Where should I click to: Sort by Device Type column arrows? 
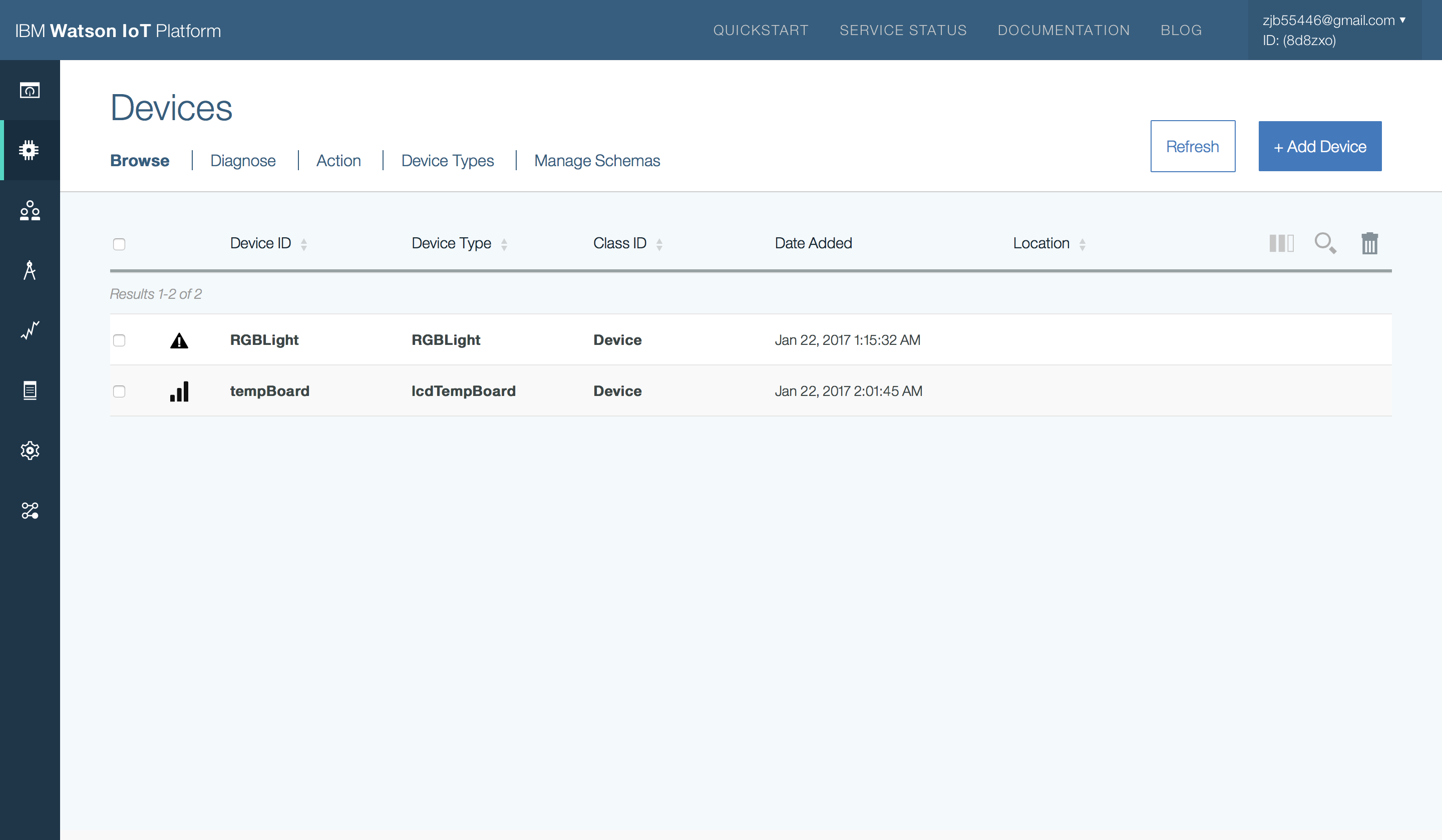(504, 244)
